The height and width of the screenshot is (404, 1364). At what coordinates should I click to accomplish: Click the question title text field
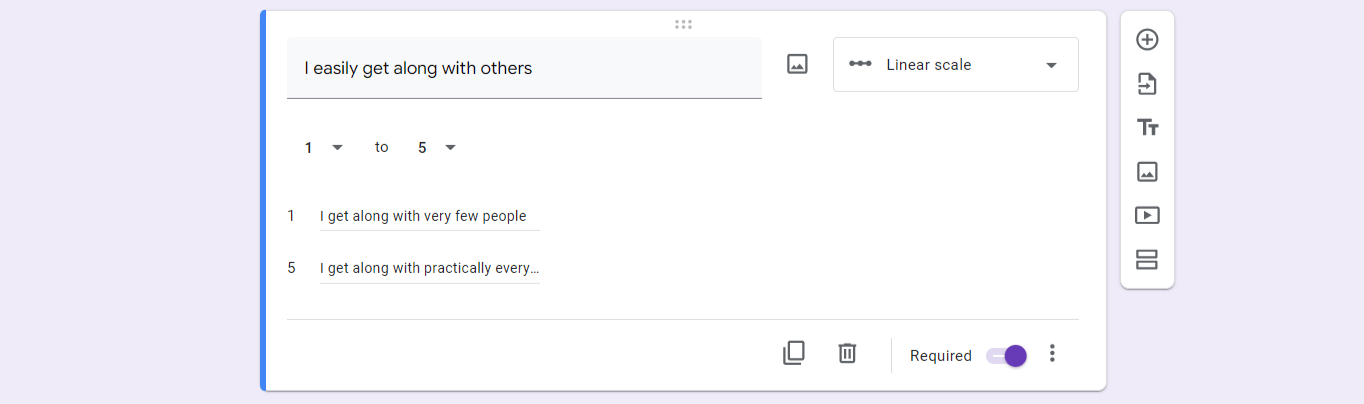524,68
